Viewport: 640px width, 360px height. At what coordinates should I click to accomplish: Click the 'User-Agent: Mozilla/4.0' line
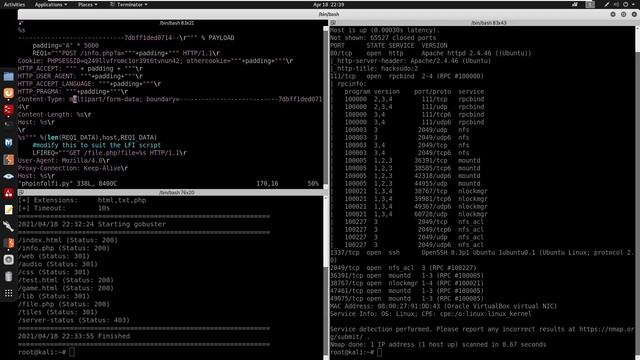[x=64, y=160]
